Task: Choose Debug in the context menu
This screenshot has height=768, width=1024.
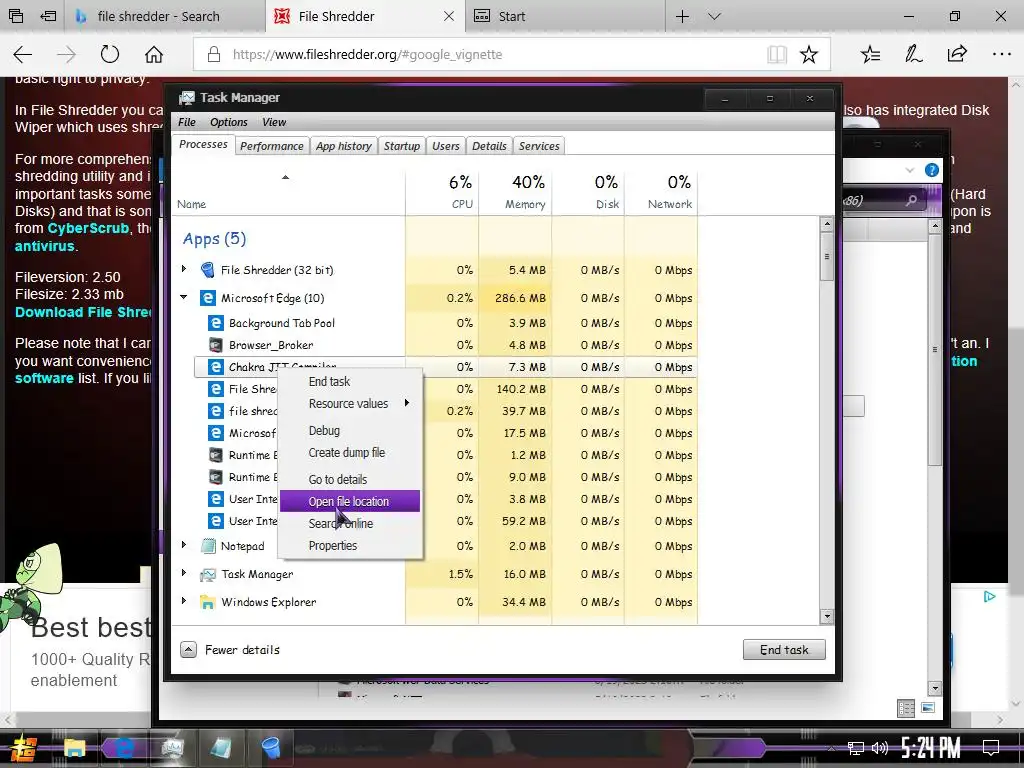Action: [x=349, y=430]
